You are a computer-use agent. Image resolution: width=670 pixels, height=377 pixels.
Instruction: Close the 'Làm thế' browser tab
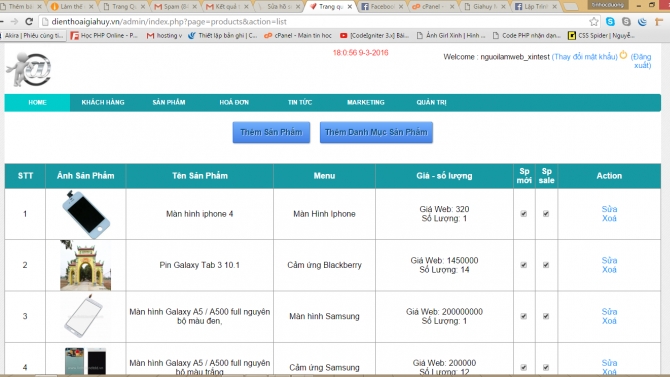(x=91, y=6)
